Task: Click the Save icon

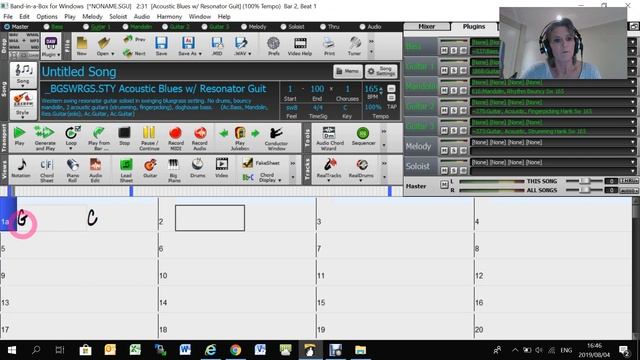Action: 161,46
